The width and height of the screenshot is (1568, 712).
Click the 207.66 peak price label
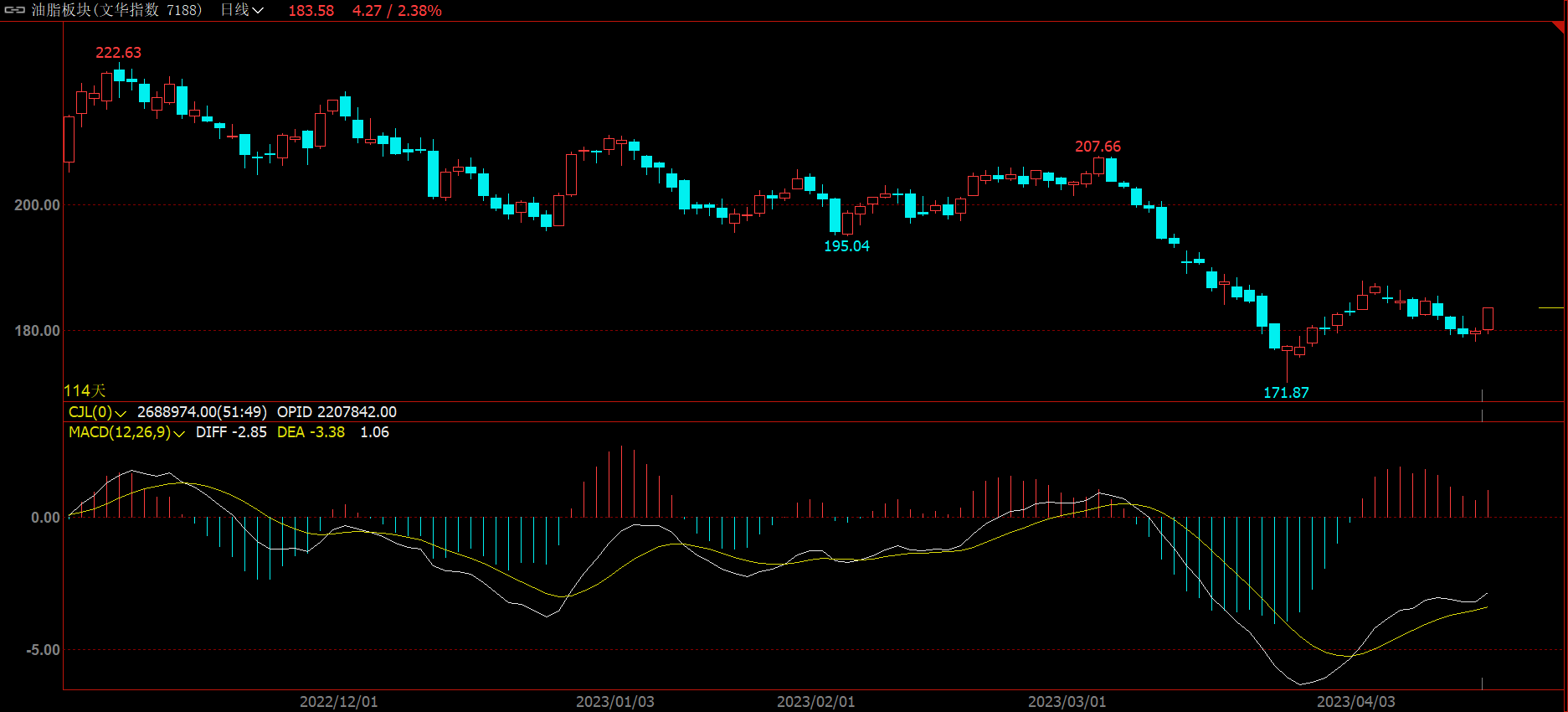(x=1098, y=147)
